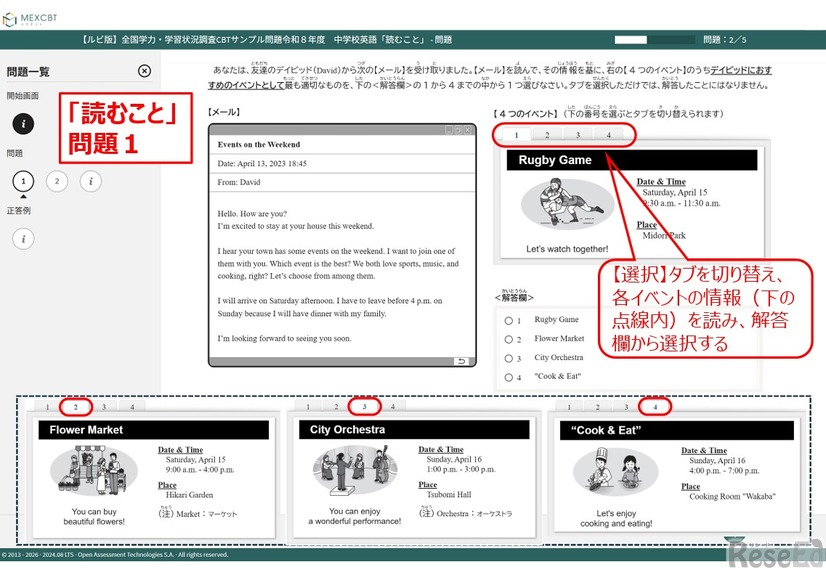Image resolution: width=826 pixels, height=570 pixels.
Task: Close the 問題一覧 sidebar panel
Action: pyautogui.click(x=144, y=71)
